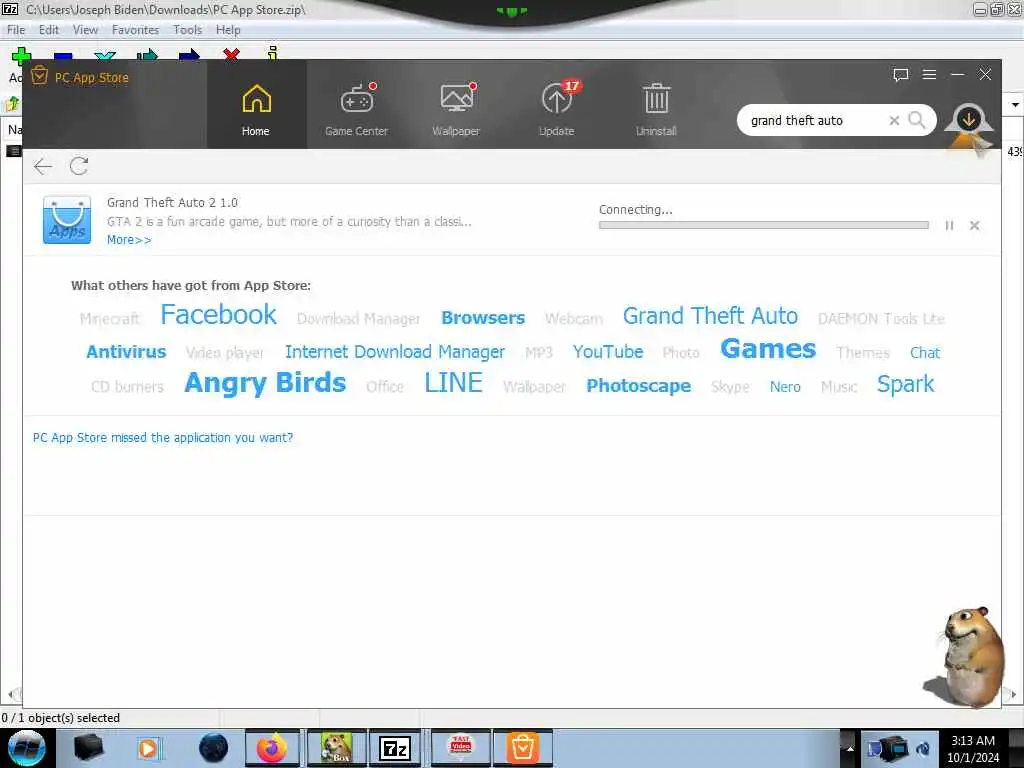
Task: Select the Minecraft tag
Action: tap(110, 319)
